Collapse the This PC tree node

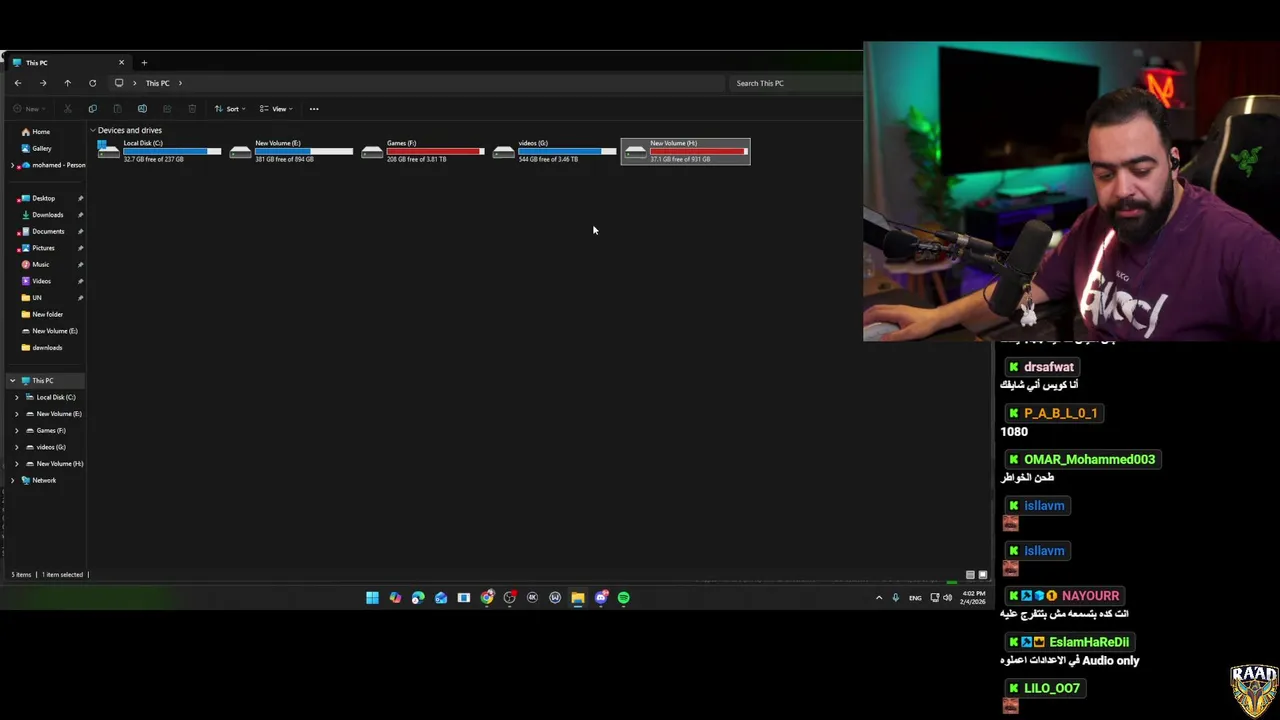(12, 381)
